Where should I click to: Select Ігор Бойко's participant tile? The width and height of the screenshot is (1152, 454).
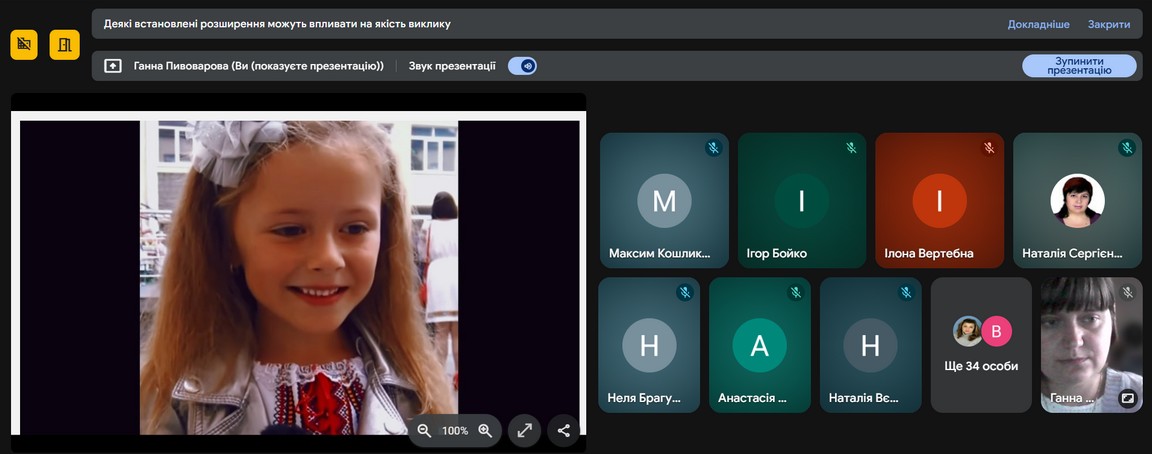801,200
